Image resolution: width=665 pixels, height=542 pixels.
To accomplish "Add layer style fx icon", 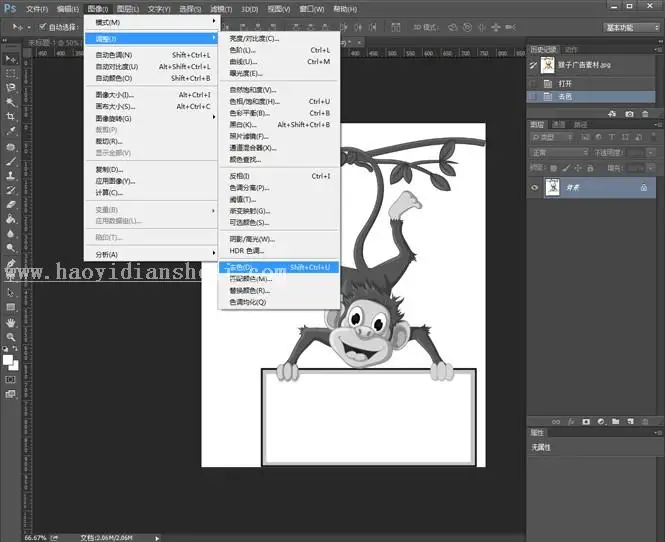I will (571, 422).
